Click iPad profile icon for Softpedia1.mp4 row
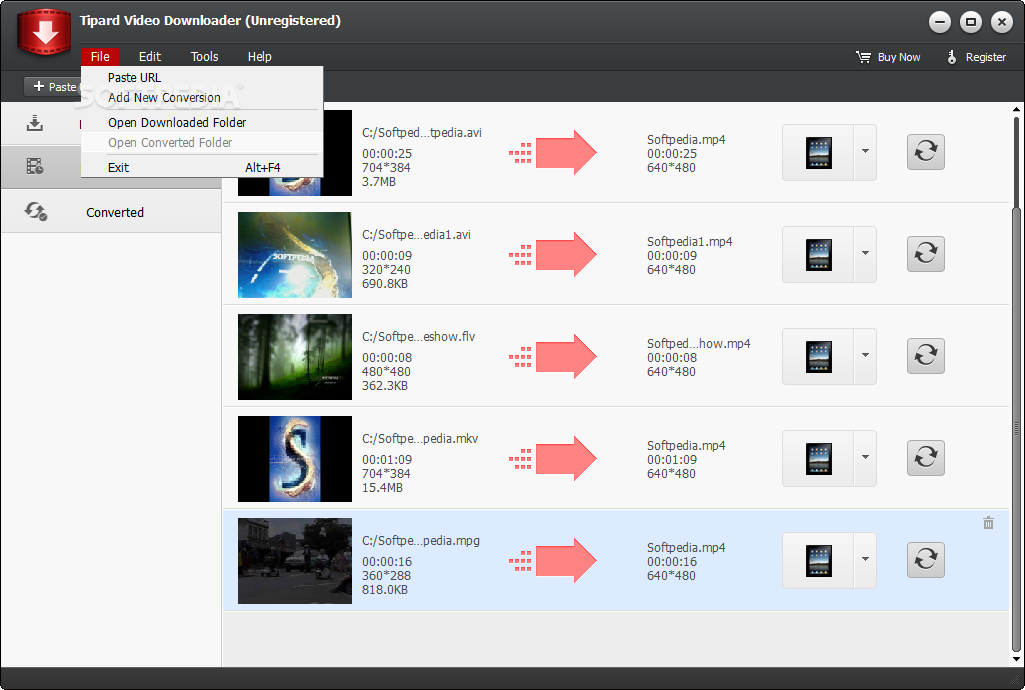 click(x=818, y=254)
